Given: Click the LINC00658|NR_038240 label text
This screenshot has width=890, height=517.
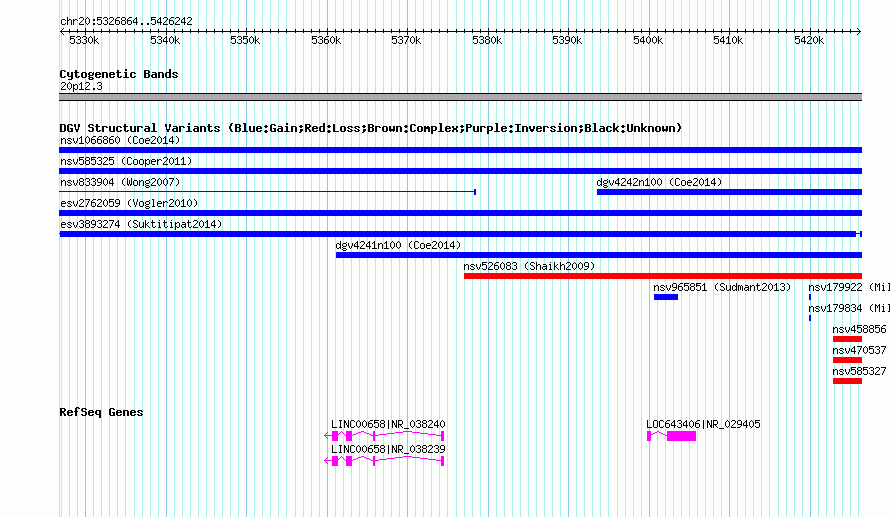Looking at the screenshot, I should 388,424.
